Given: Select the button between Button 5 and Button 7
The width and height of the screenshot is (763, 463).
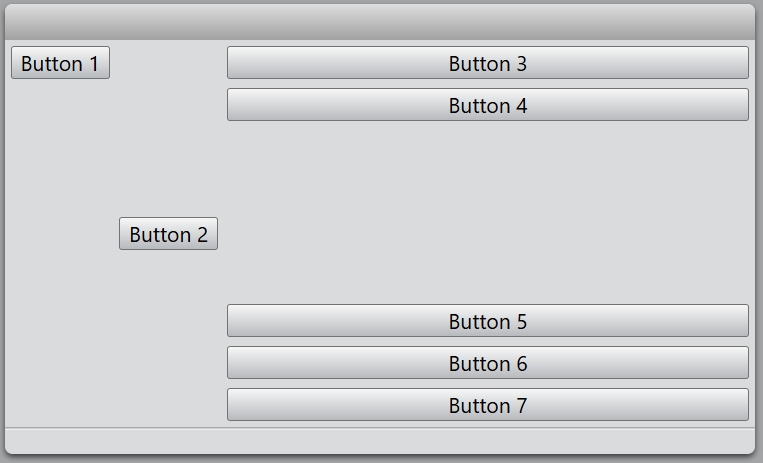Looking at the screenshot, I should (487, 363).
